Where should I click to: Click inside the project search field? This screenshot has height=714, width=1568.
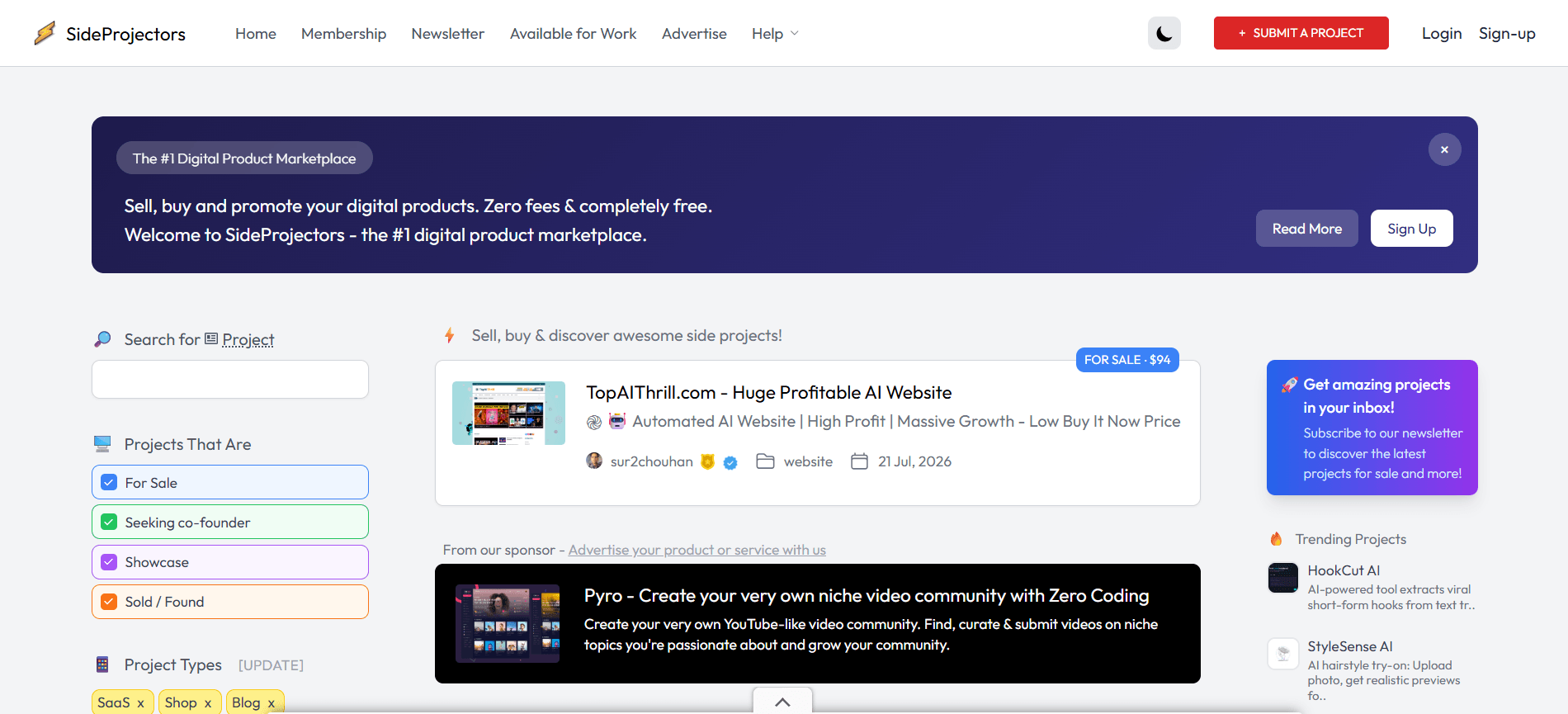(x=230, y=380)
